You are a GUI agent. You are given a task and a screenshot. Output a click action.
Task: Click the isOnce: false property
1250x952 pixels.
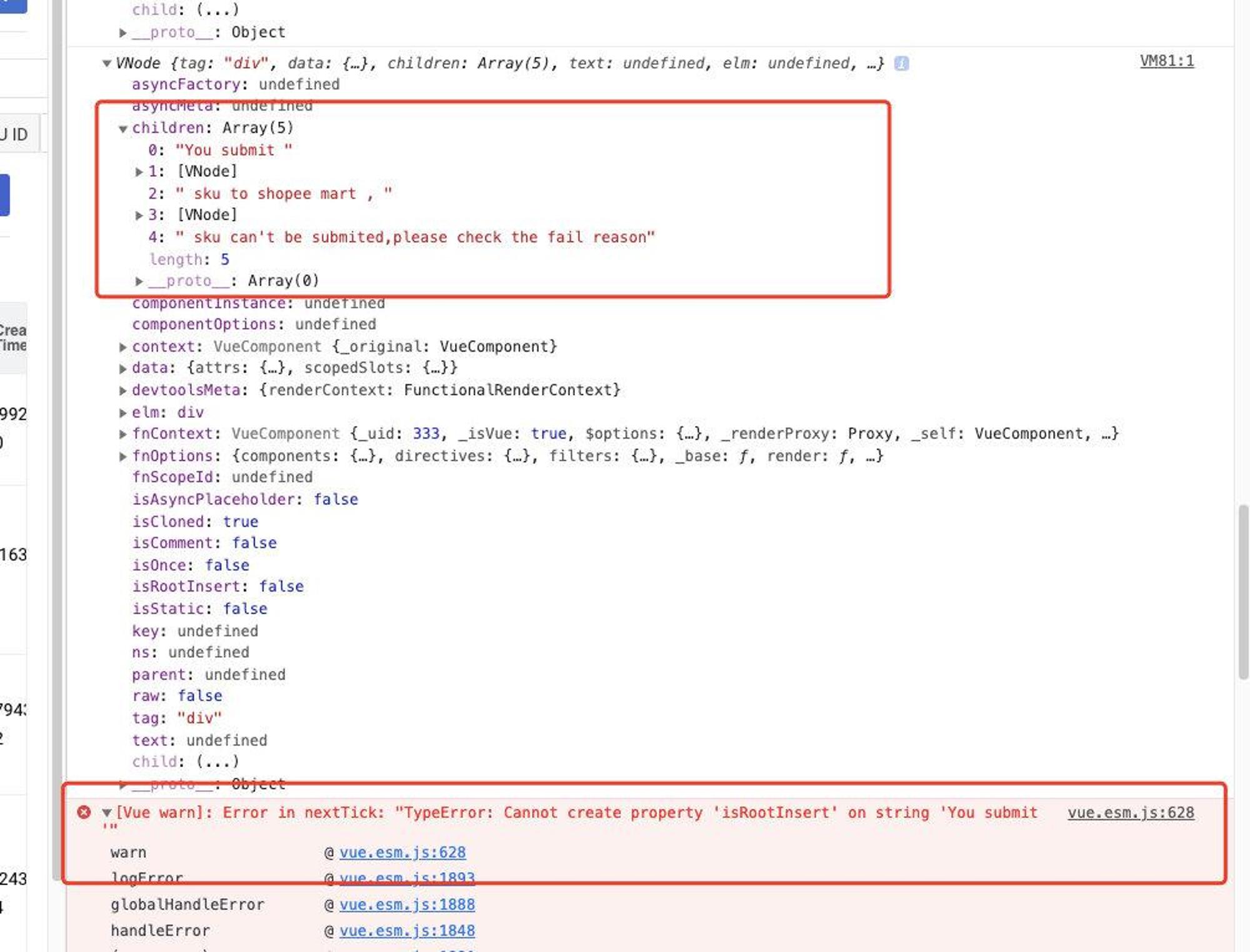click(191, 565)
